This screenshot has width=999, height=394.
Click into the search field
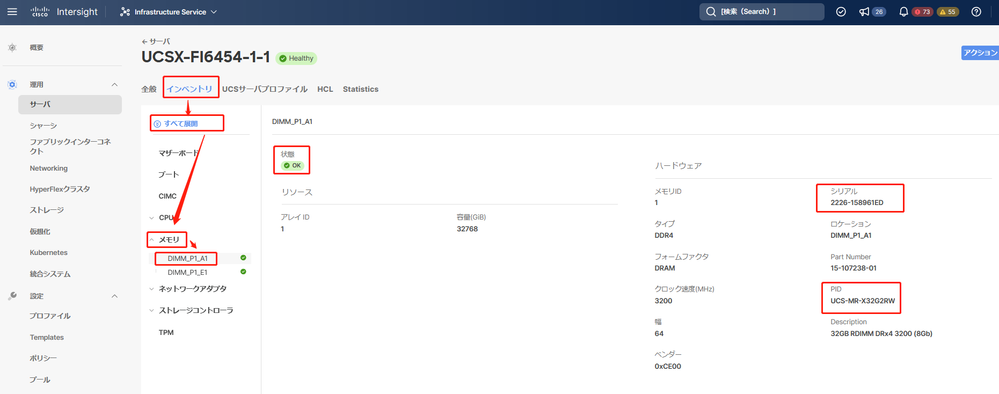pos(762,11)
